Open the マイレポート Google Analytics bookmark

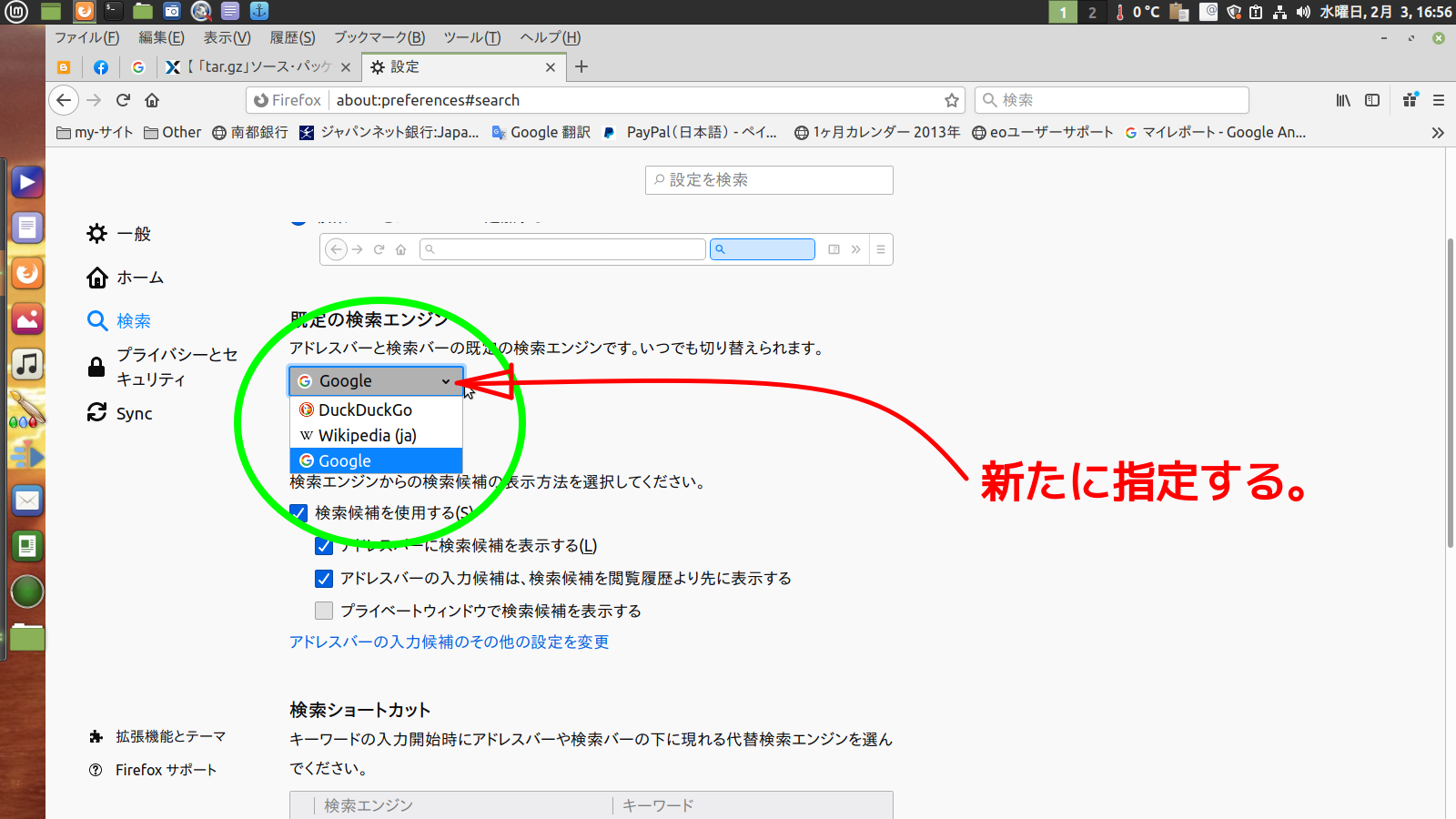(1216, 132)
